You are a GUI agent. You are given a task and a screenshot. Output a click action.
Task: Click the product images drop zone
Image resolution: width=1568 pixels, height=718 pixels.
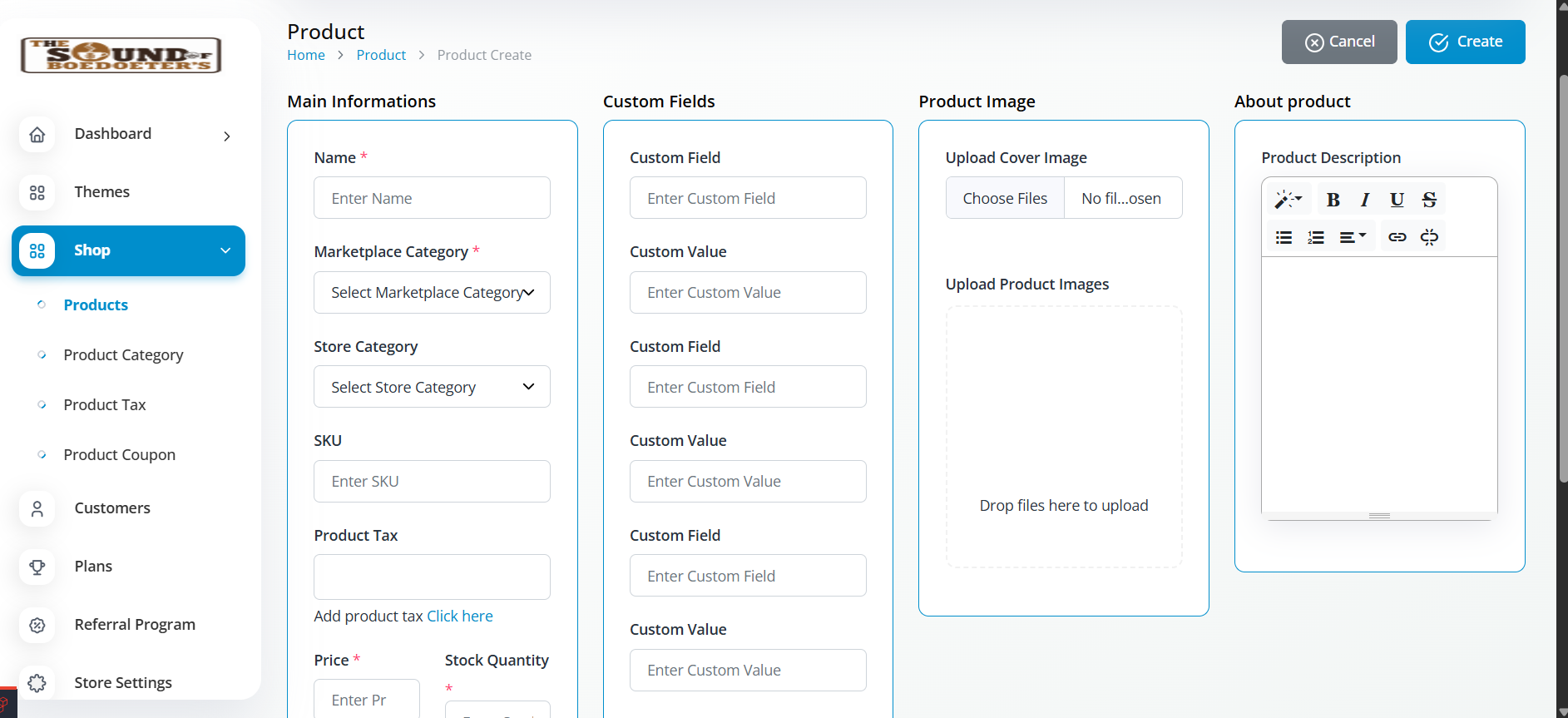(x=1064, y=437)
